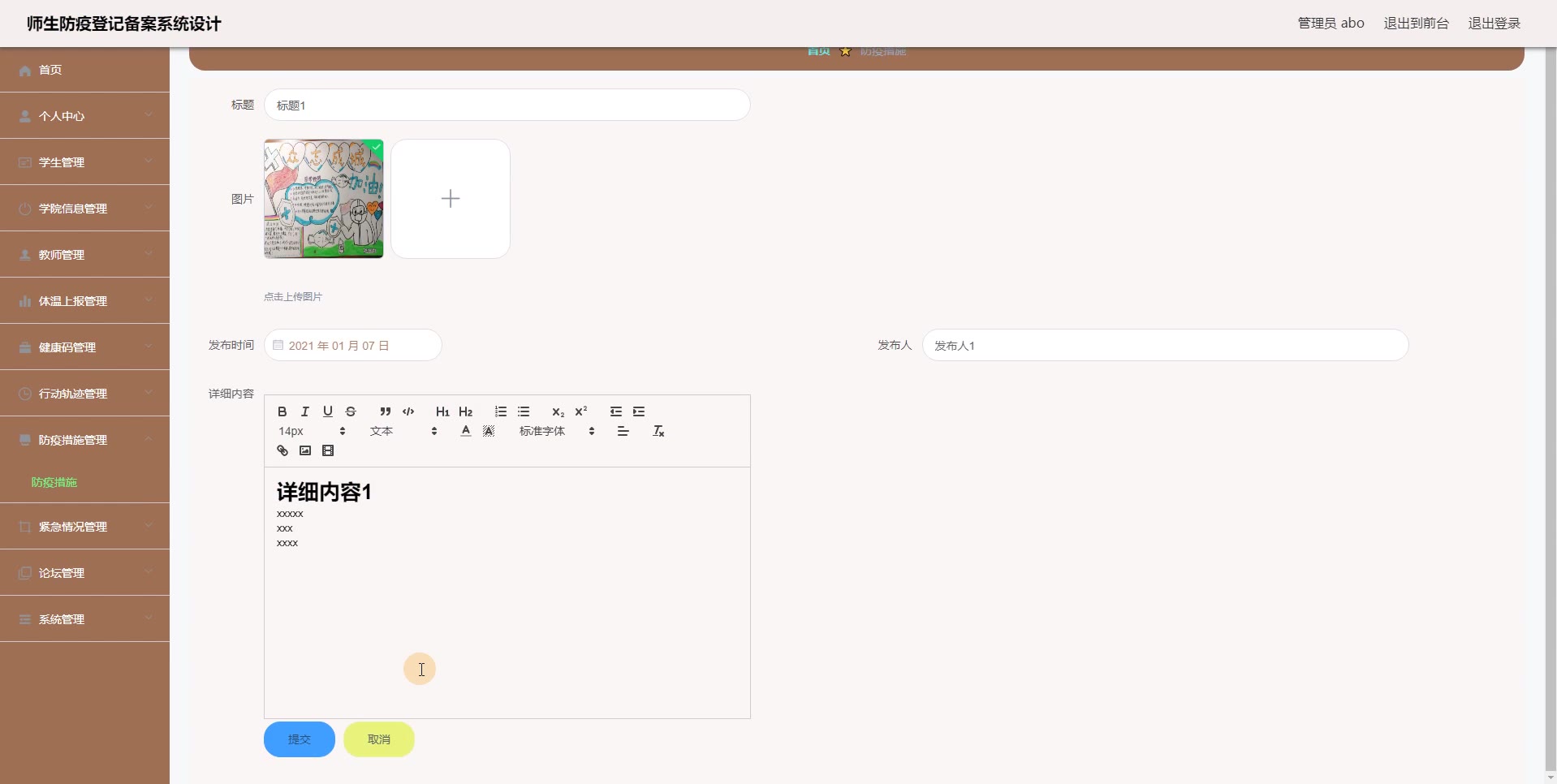Create an ordered numbered list
1557x784 pixels.
[501, 411]
